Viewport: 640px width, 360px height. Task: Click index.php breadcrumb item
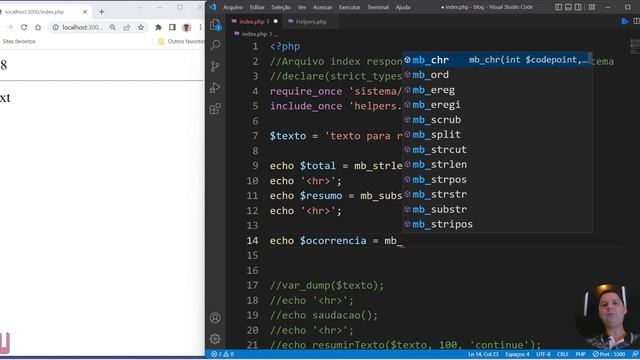pyautogui.click(x=254, y=34)
